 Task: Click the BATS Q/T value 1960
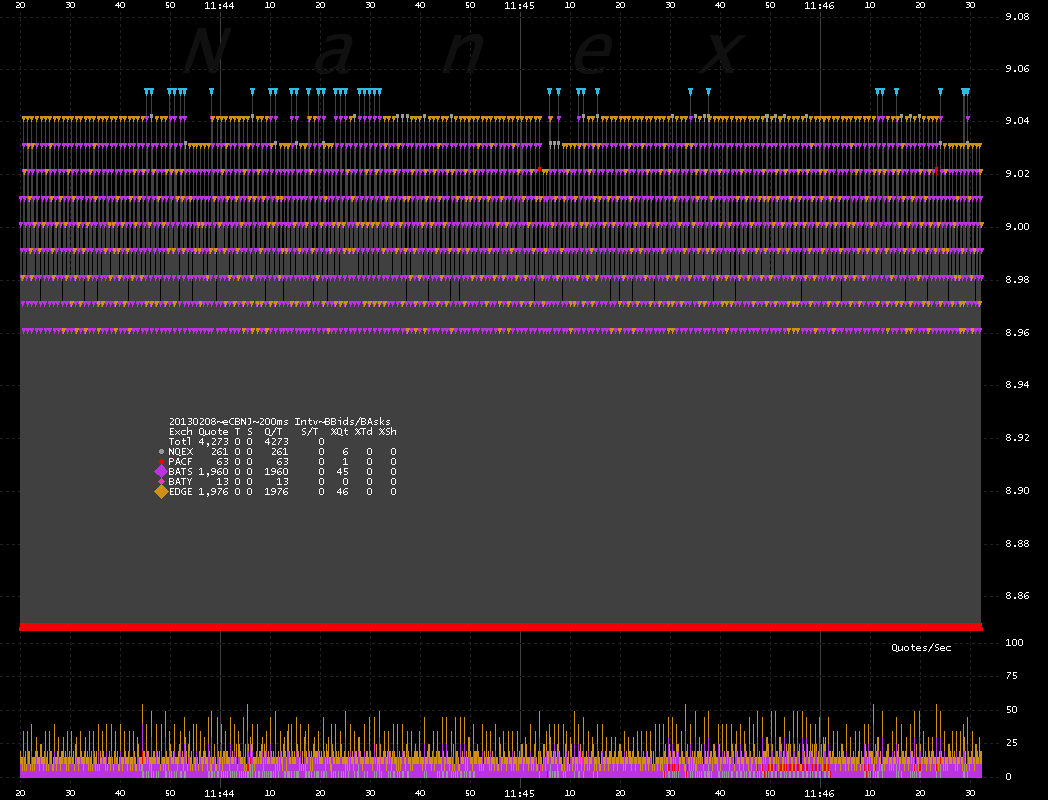[x=276, y=472]
